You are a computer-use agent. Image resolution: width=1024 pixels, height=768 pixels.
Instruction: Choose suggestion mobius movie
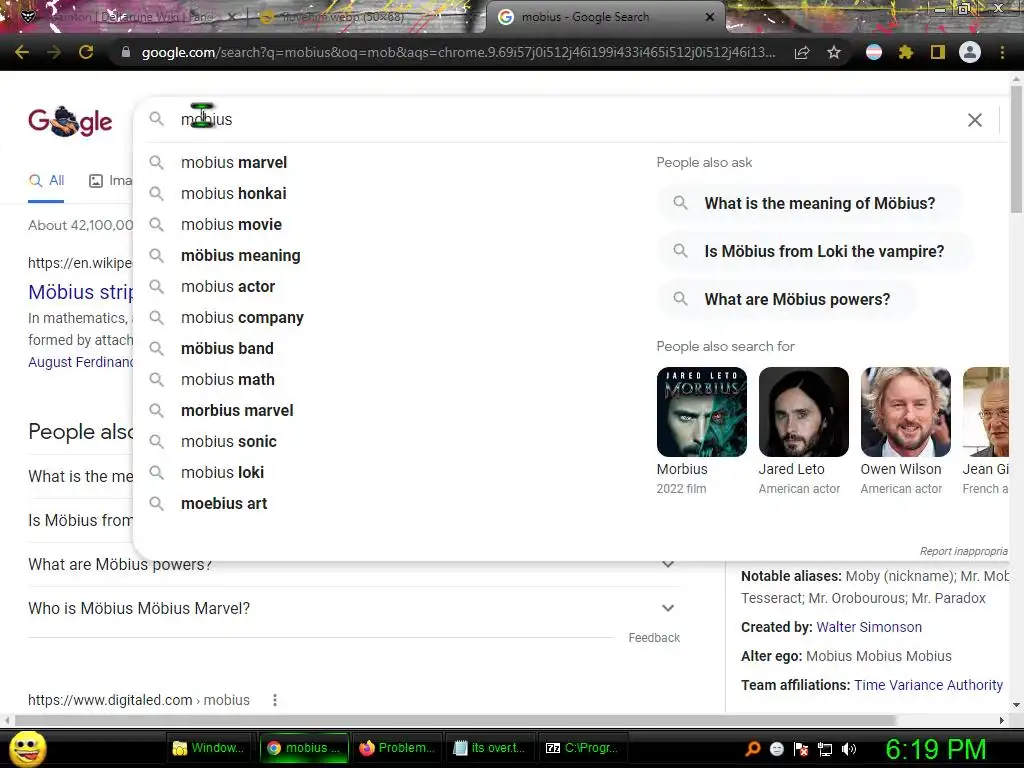click(231, 224)
